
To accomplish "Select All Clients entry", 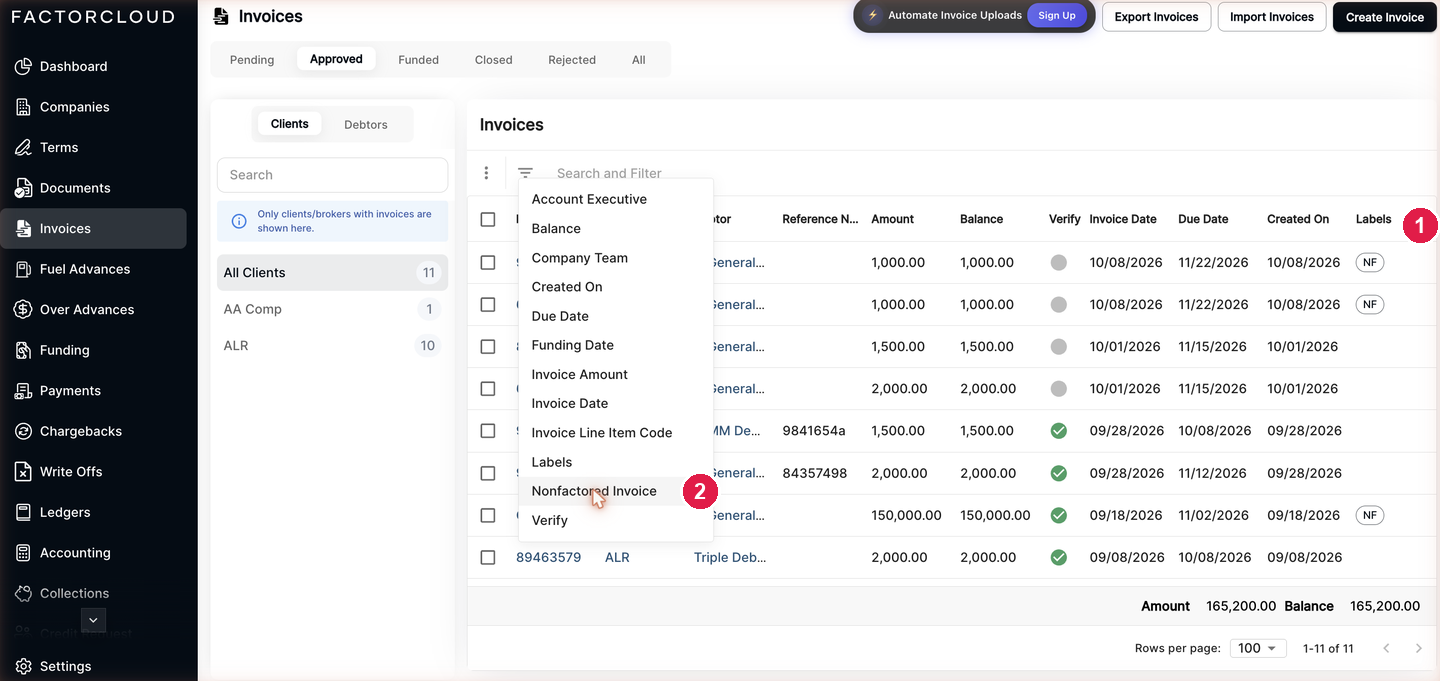I will click(x=332, y=272).
